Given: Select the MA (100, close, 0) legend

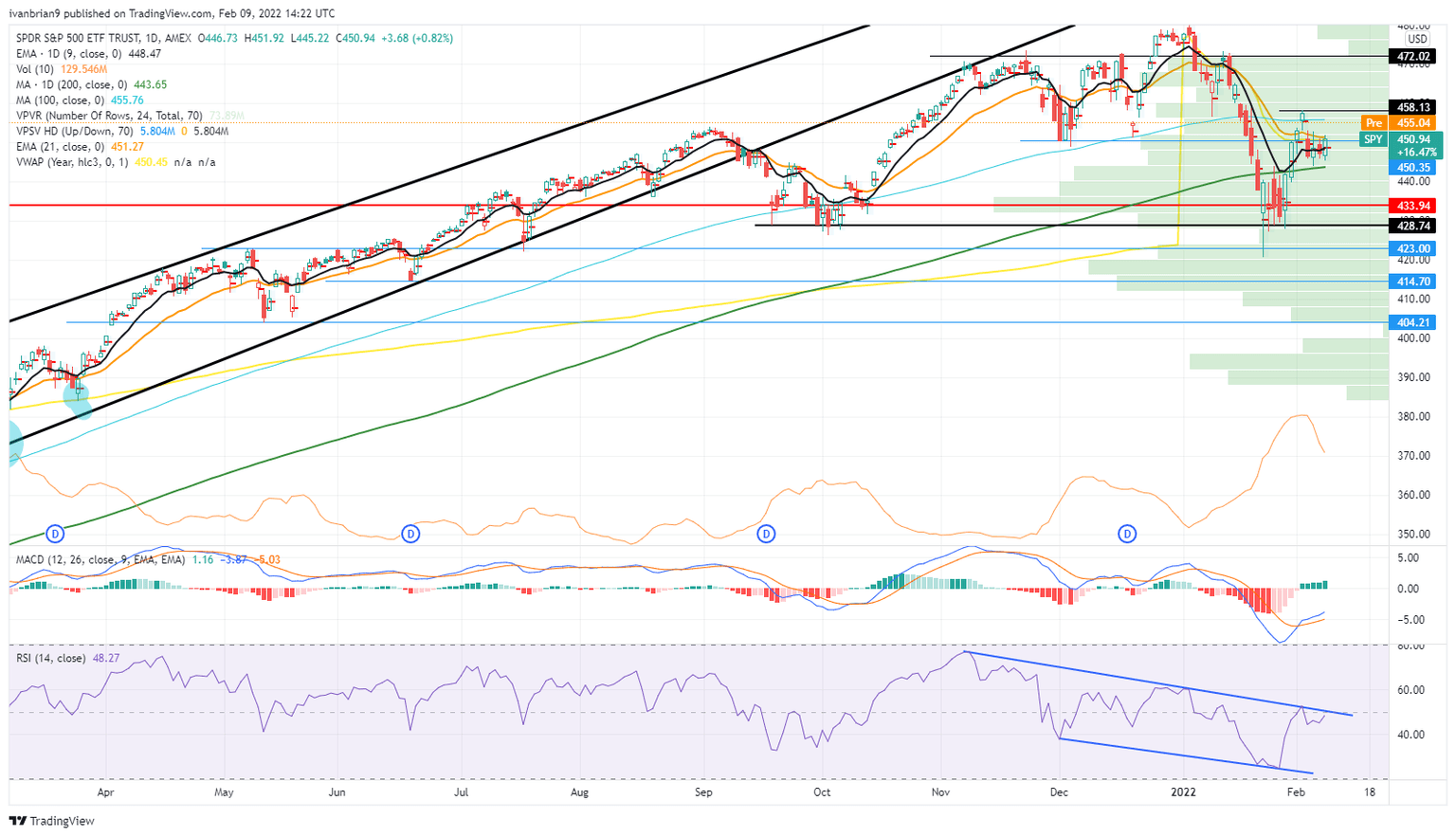Looking at the screenshot, I should tap(60, 100).
